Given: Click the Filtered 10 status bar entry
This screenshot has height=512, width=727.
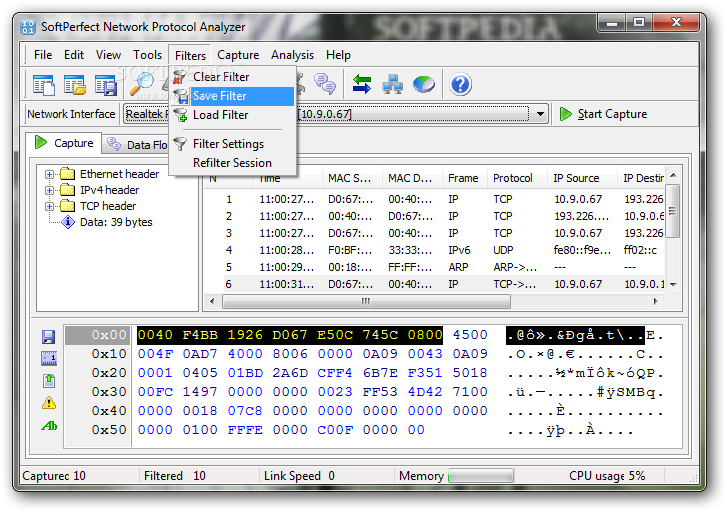Looking at the screenshot, I should [175, 476].
